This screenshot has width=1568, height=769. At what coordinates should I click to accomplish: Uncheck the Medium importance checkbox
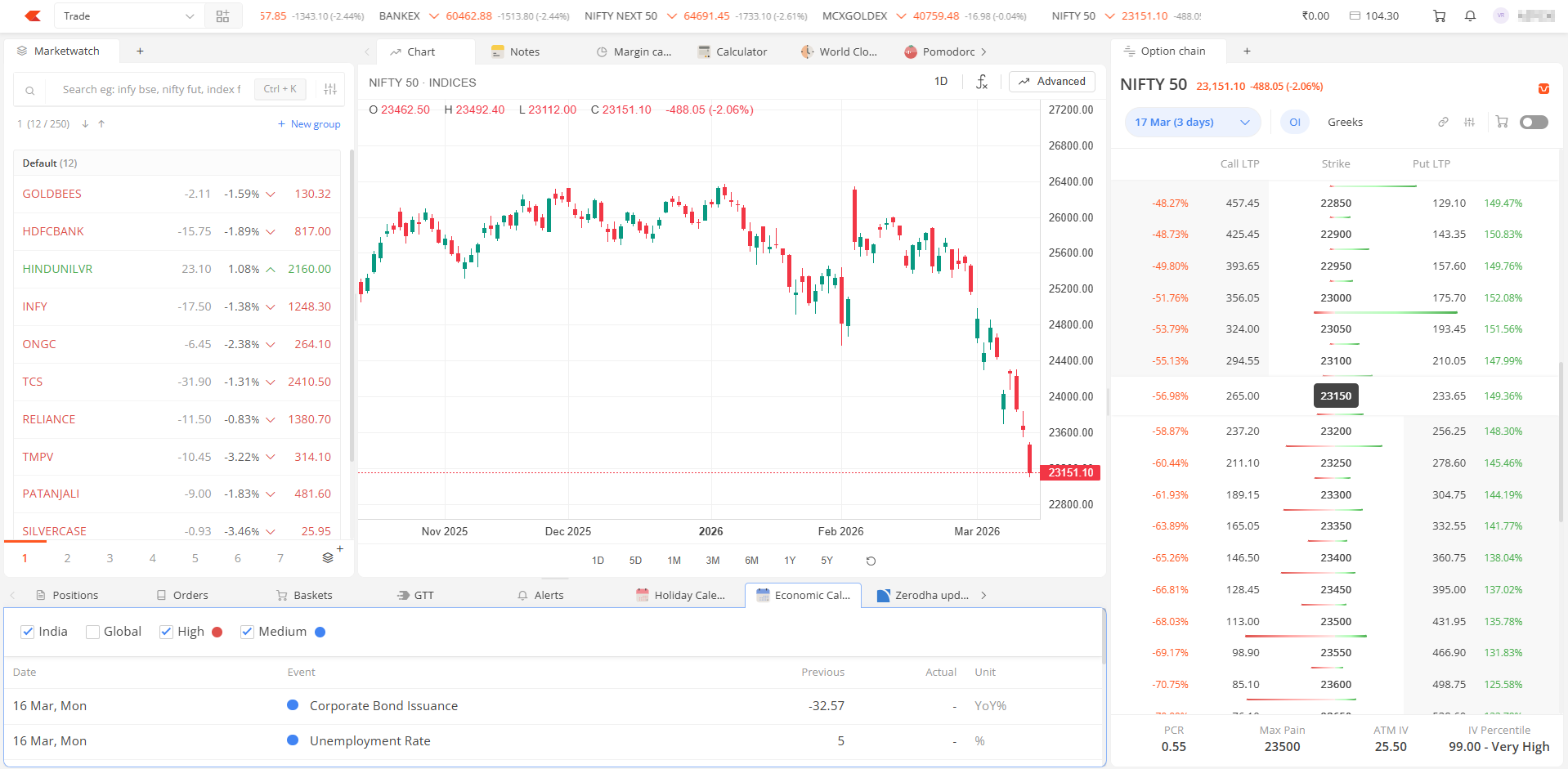click(x=247, y=632)
